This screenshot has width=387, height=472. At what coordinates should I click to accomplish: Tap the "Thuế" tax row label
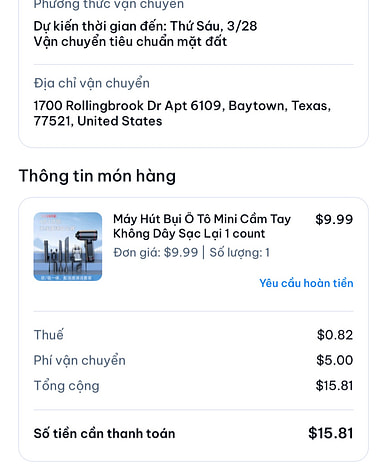pos(49,335)
